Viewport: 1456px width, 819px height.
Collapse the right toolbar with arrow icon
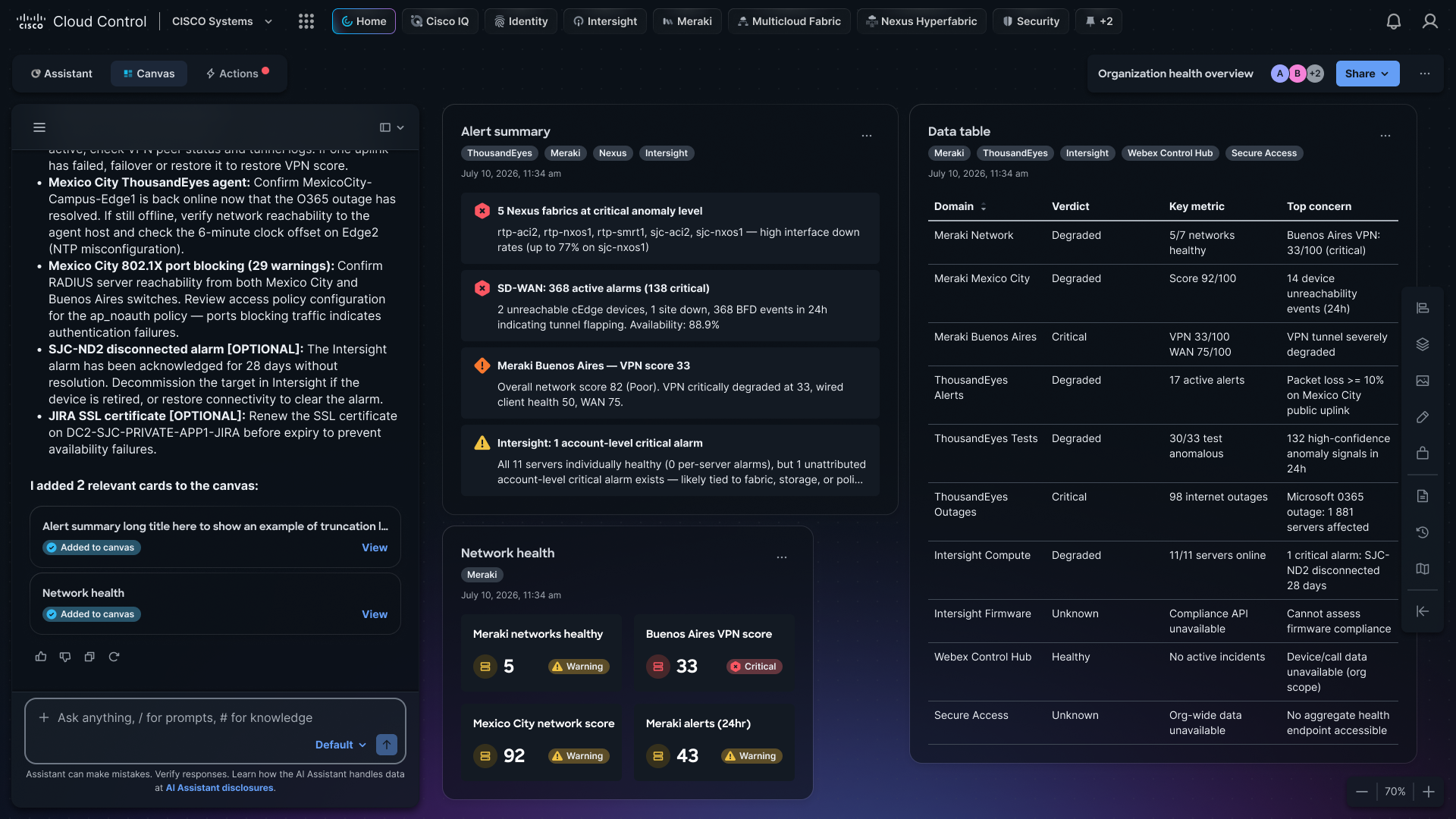click(x=1423, y=611)
